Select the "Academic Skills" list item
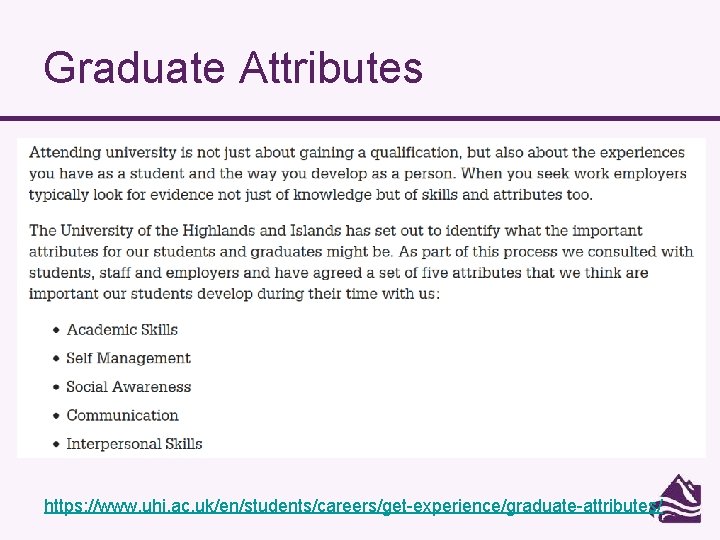The image size is (720, 540). [x=122, y=329]
